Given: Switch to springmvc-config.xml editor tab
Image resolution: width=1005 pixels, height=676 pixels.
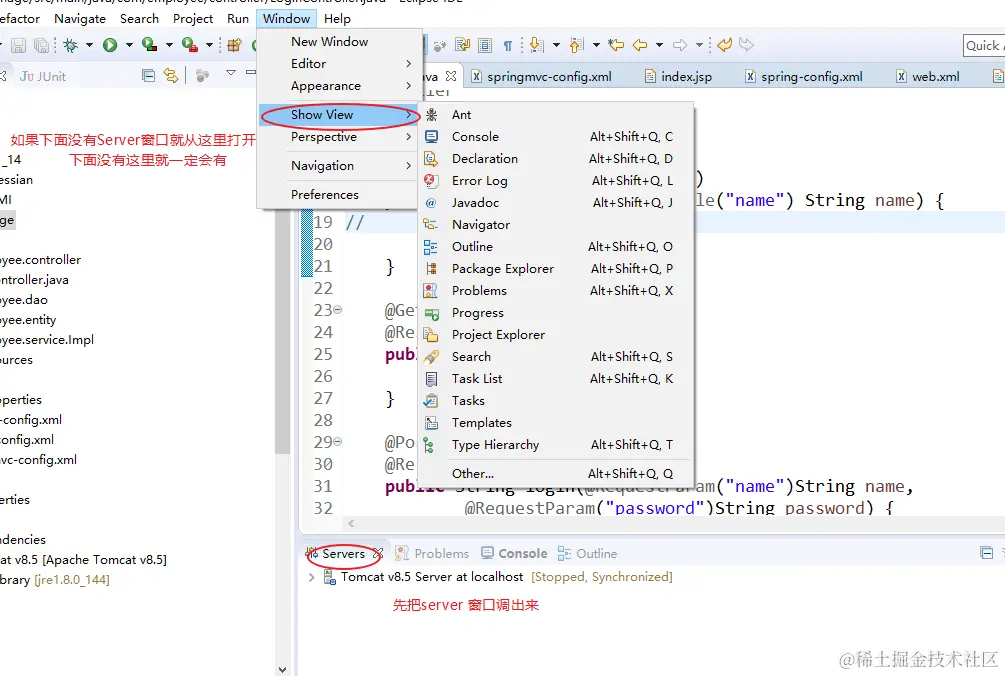Looking at the screenshot, I should click(542, 77).
